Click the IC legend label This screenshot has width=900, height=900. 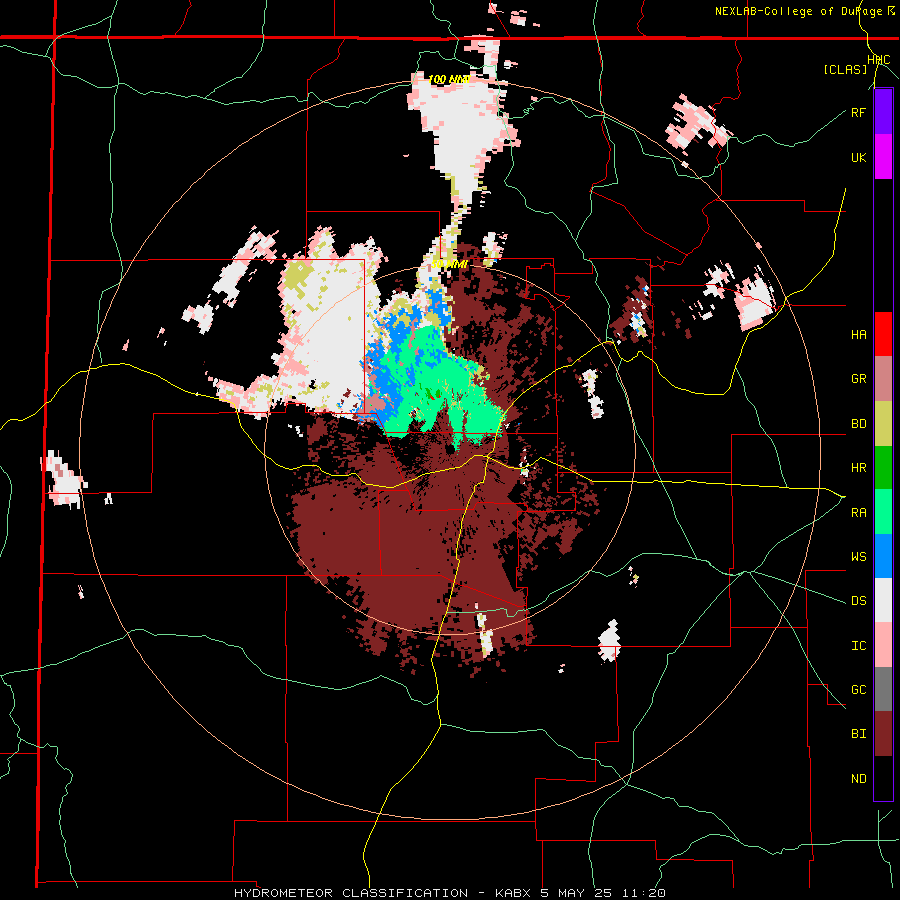pyautogui.click(x=858, y=646)
